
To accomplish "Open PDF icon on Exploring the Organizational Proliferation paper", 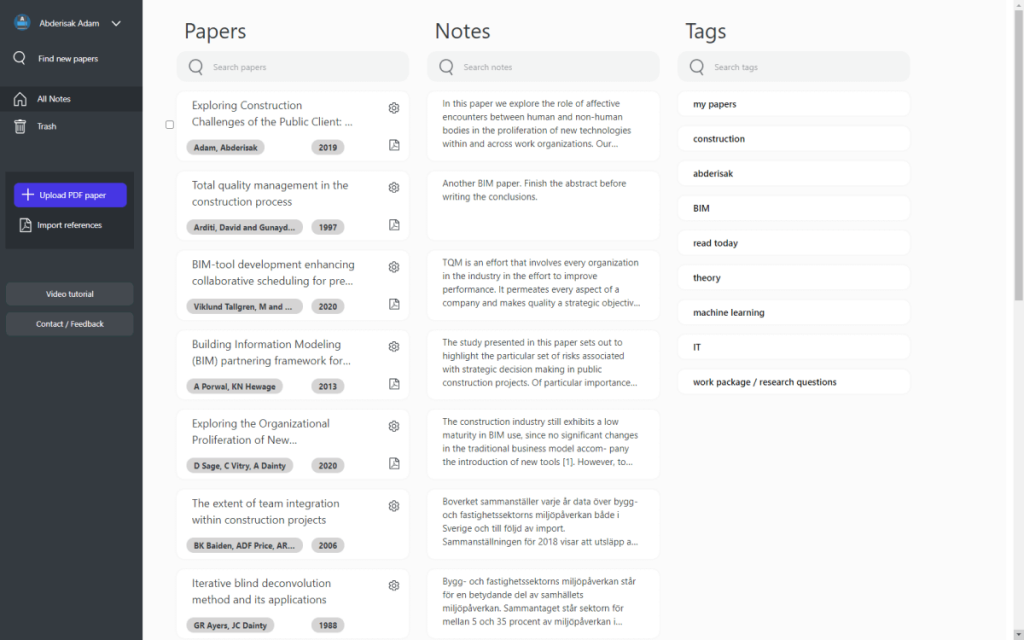I will (x=394, y=464).
